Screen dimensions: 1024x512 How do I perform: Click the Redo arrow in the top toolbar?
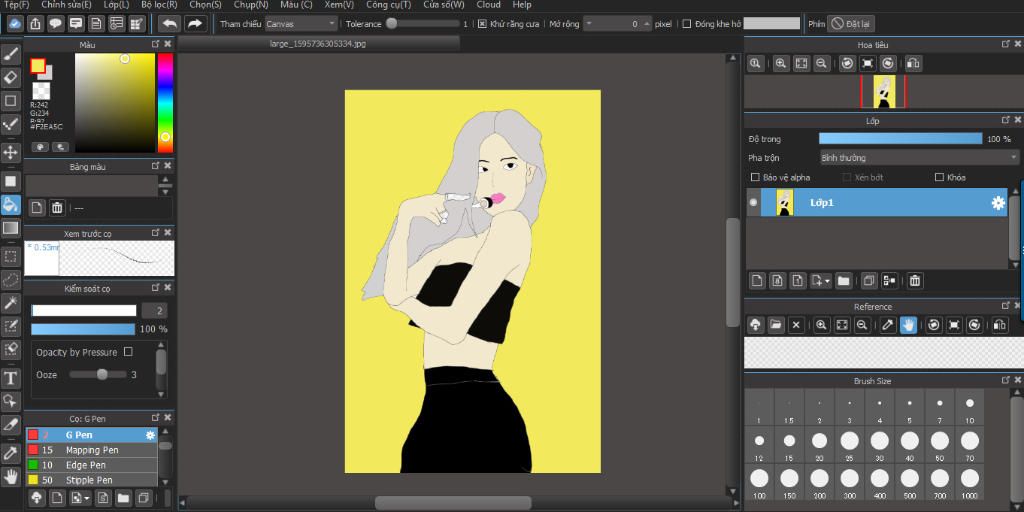pyautogui.click(x=195, y=24)
